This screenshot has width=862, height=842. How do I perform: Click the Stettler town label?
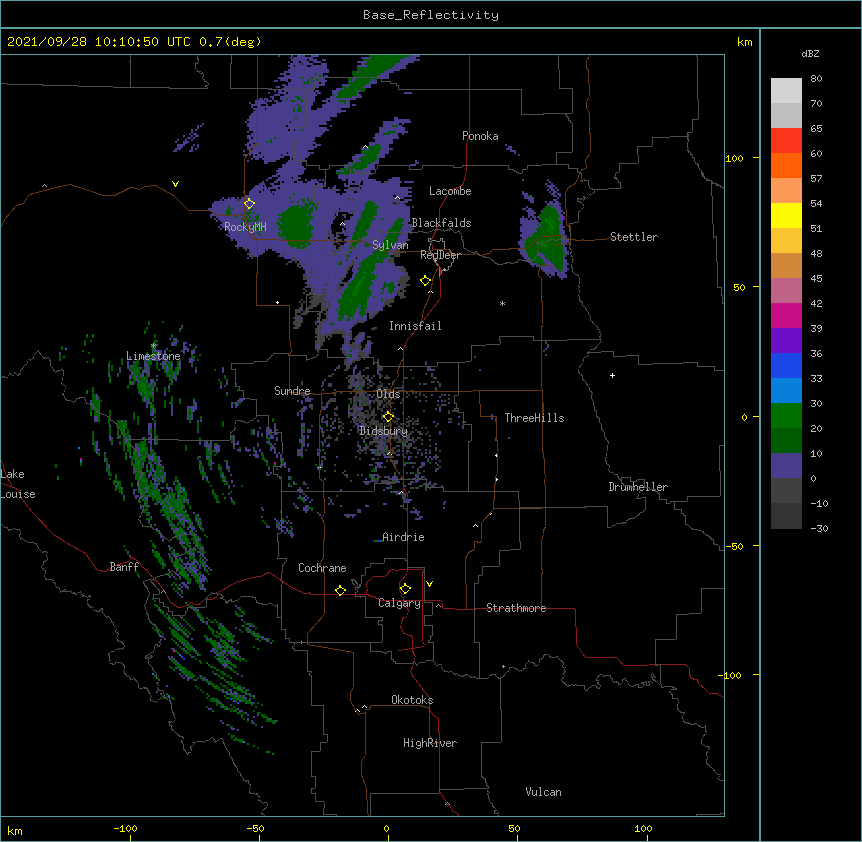click(x=634, y=237)
